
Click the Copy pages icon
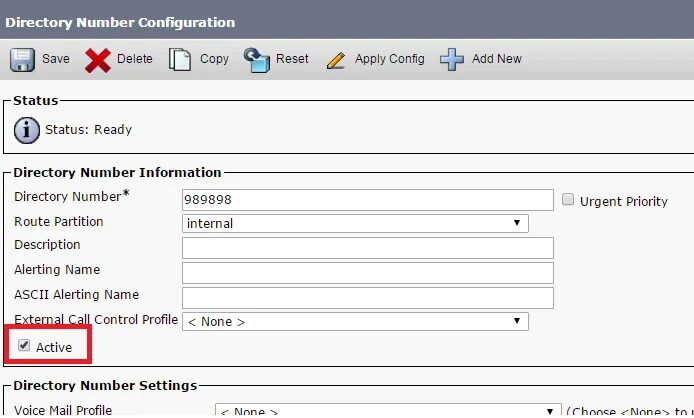click(180, 59)
